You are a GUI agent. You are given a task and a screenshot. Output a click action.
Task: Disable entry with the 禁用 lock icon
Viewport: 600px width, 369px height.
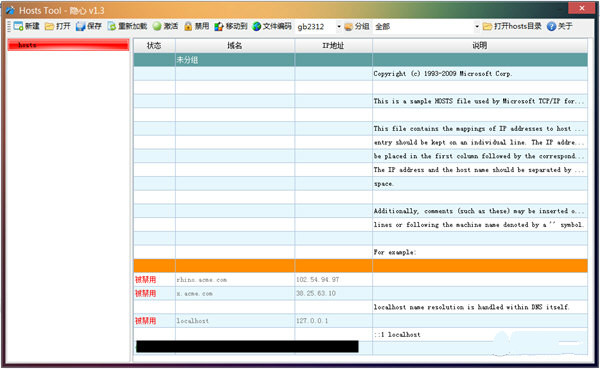188,26
